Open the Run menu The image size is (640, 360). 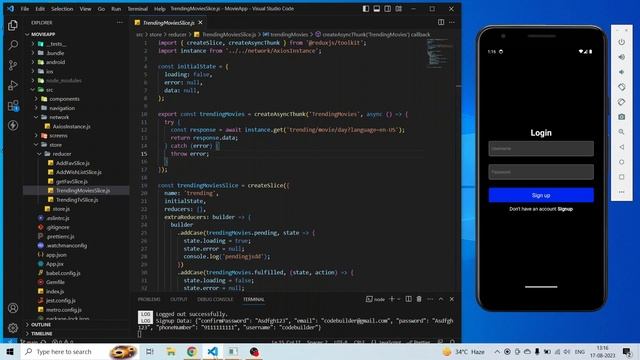click(116, 9)
